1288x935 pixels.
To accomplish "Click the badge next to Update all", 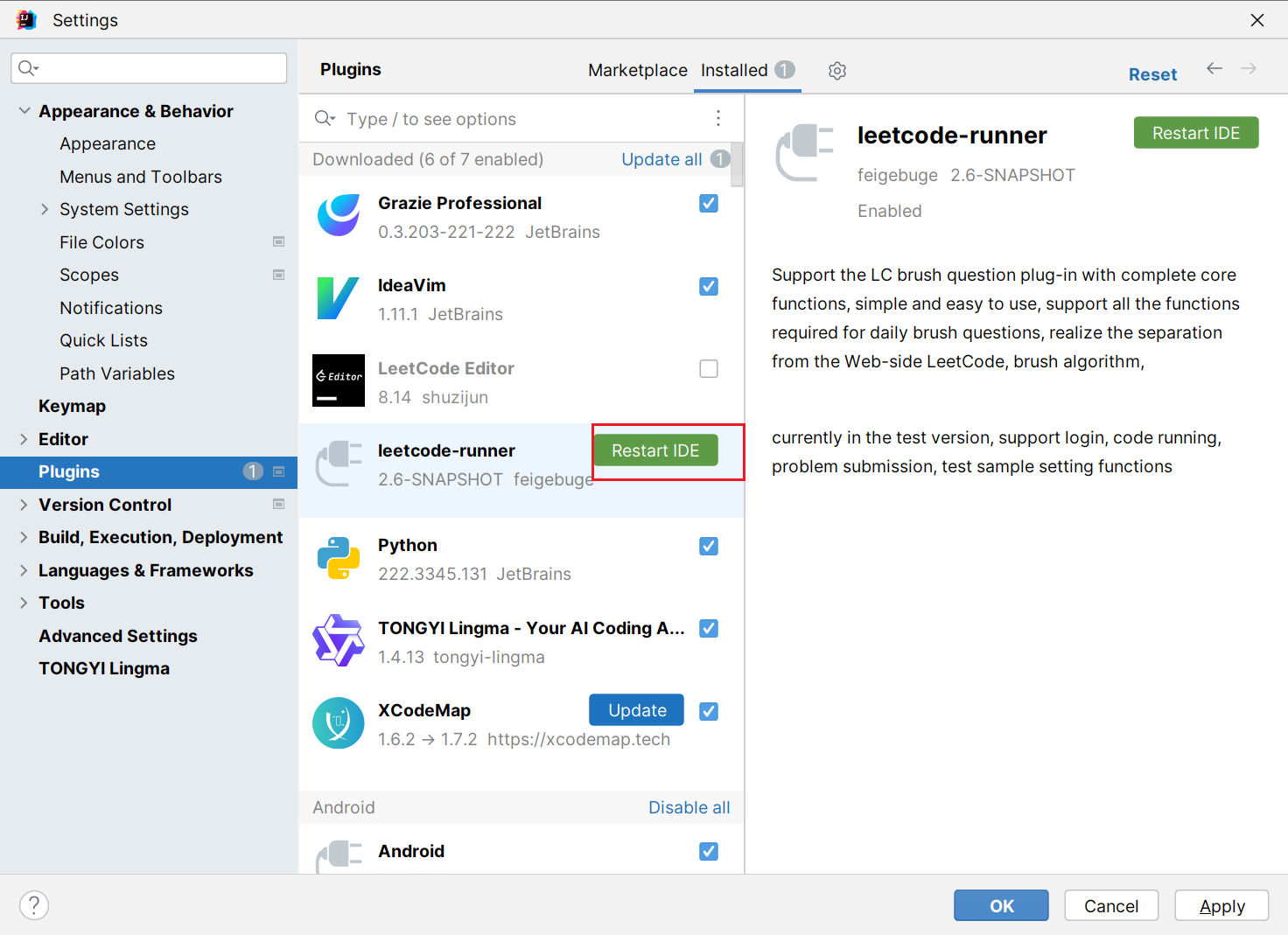I will click(x=720, y=159).
